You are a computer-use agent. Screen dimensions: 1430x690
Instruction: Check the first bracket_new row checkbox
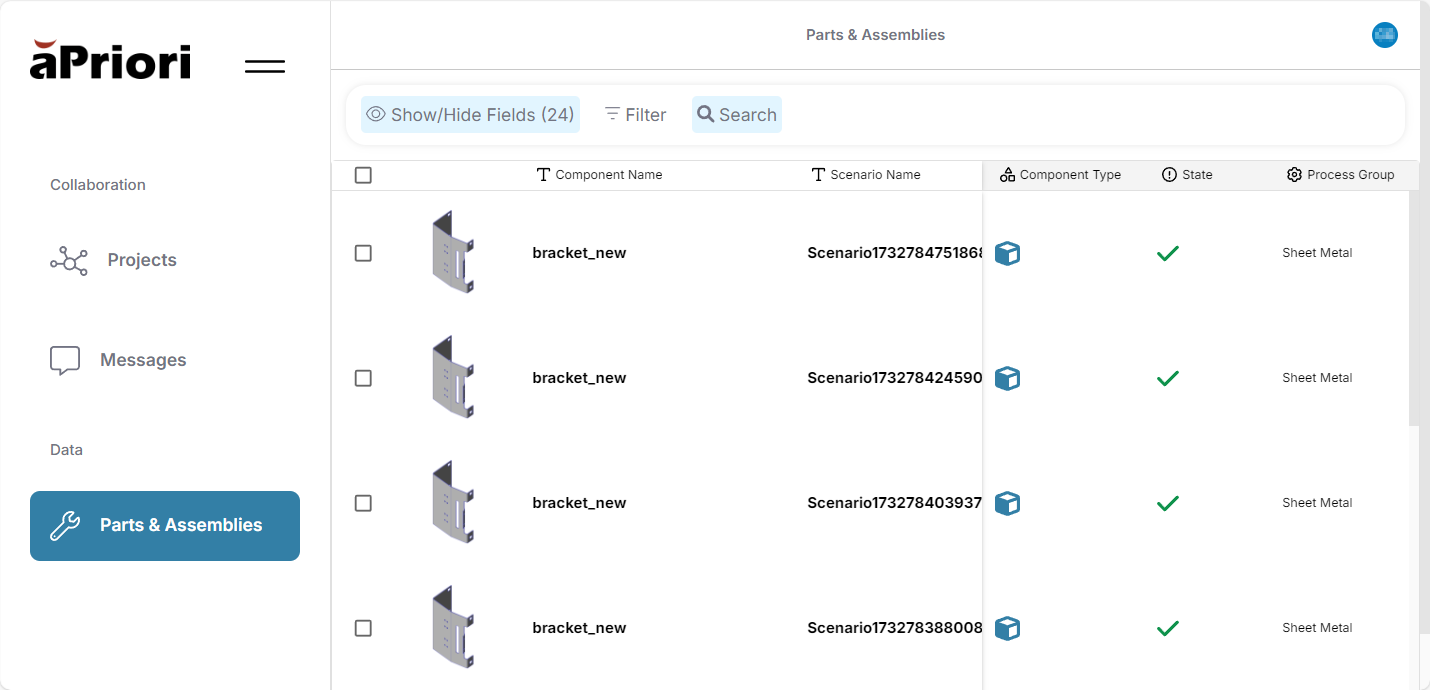(x=363, y=253)
